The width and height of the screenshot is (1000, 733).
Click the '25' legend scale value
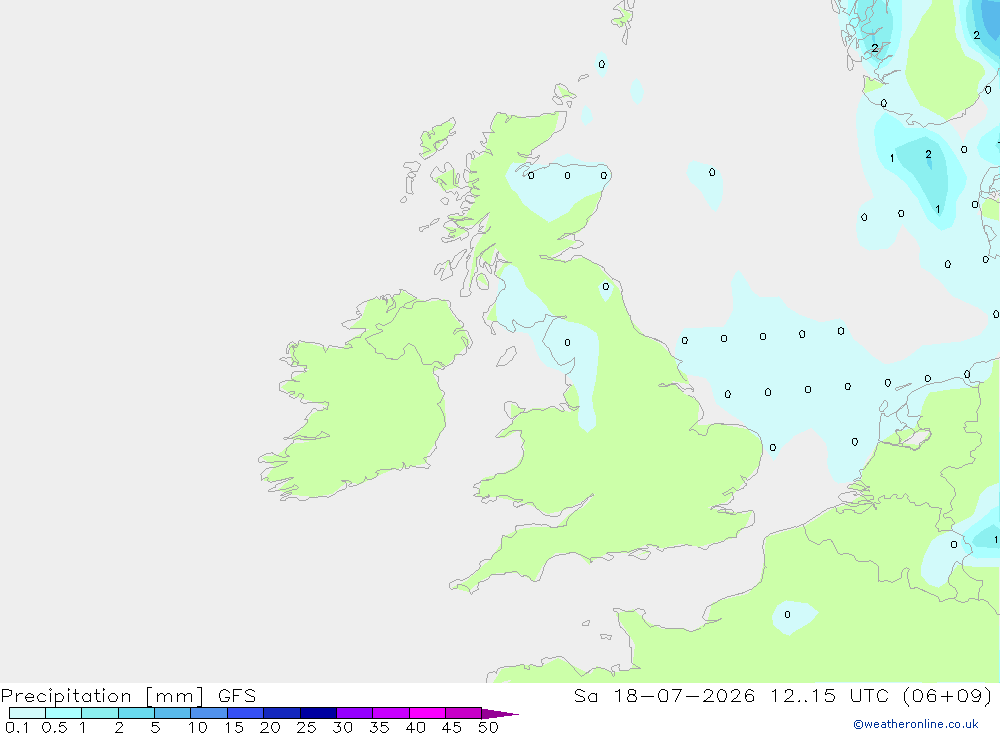[x=307, y=727]
